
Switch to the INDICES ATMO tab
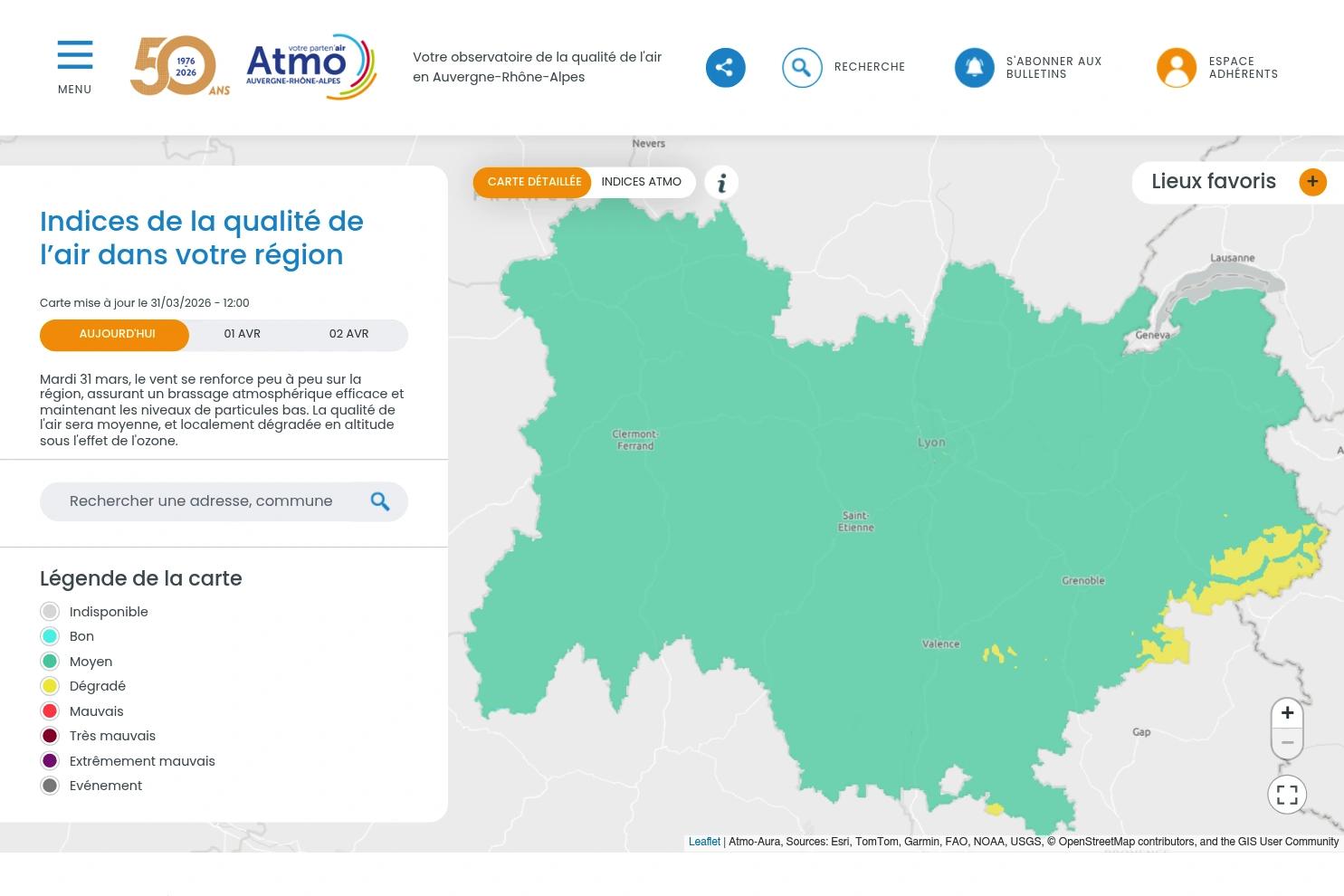tap(641, 182)
